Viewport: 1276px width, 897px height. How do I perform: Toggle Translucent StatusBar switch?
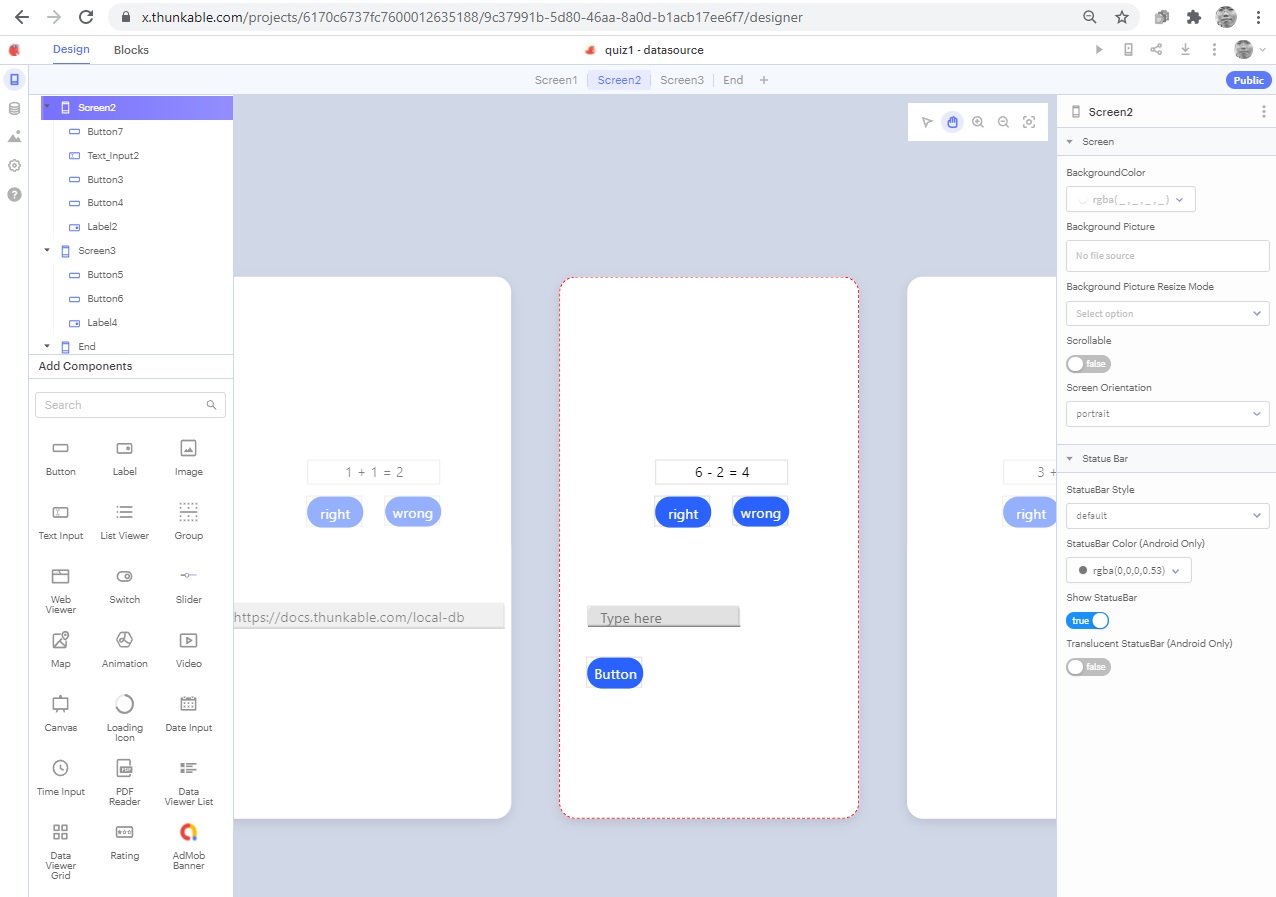coord(1088,667)
